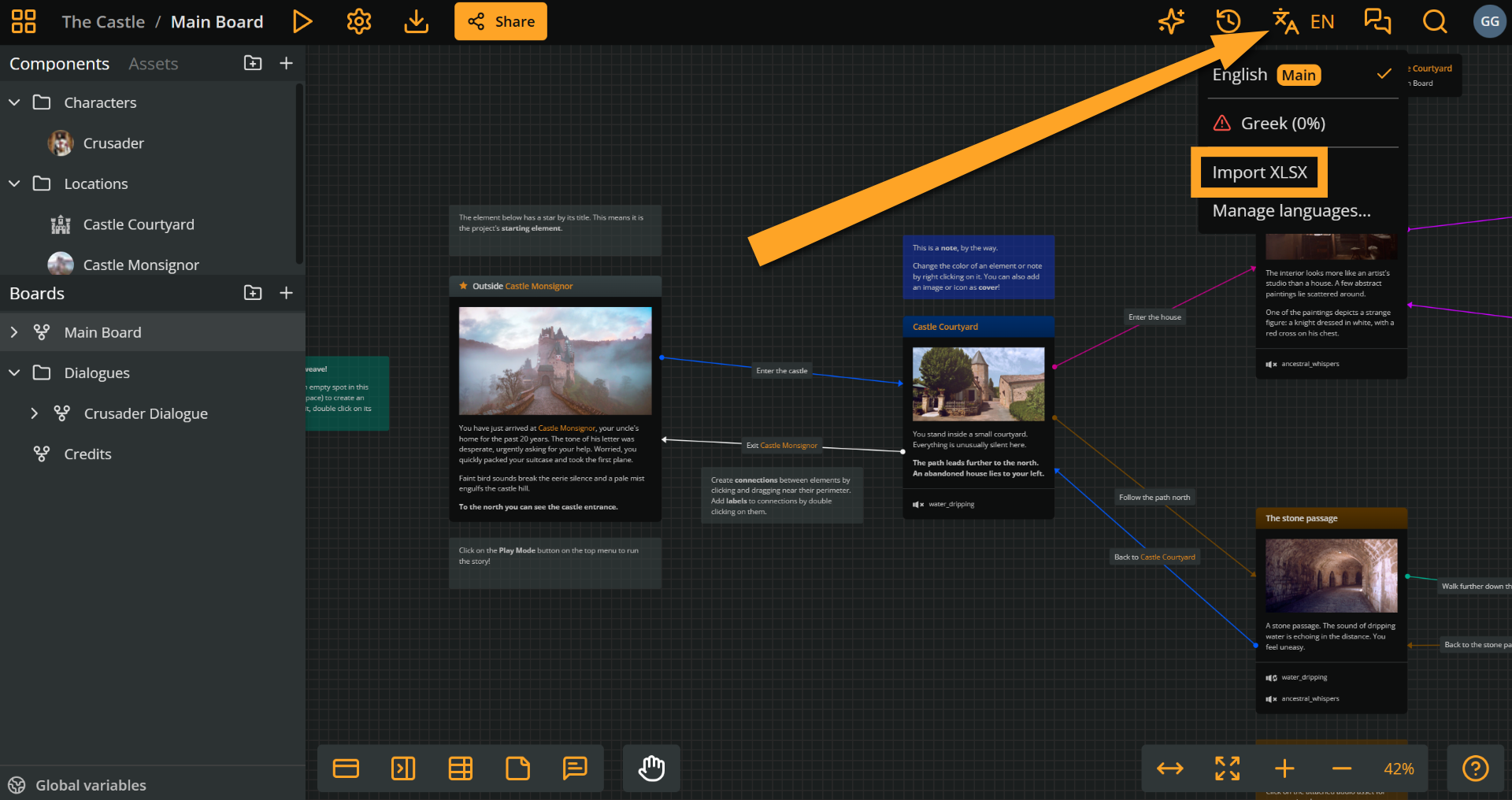Click fit-to-width arrows icon
1512x800 pixels.
point(1170,769)
